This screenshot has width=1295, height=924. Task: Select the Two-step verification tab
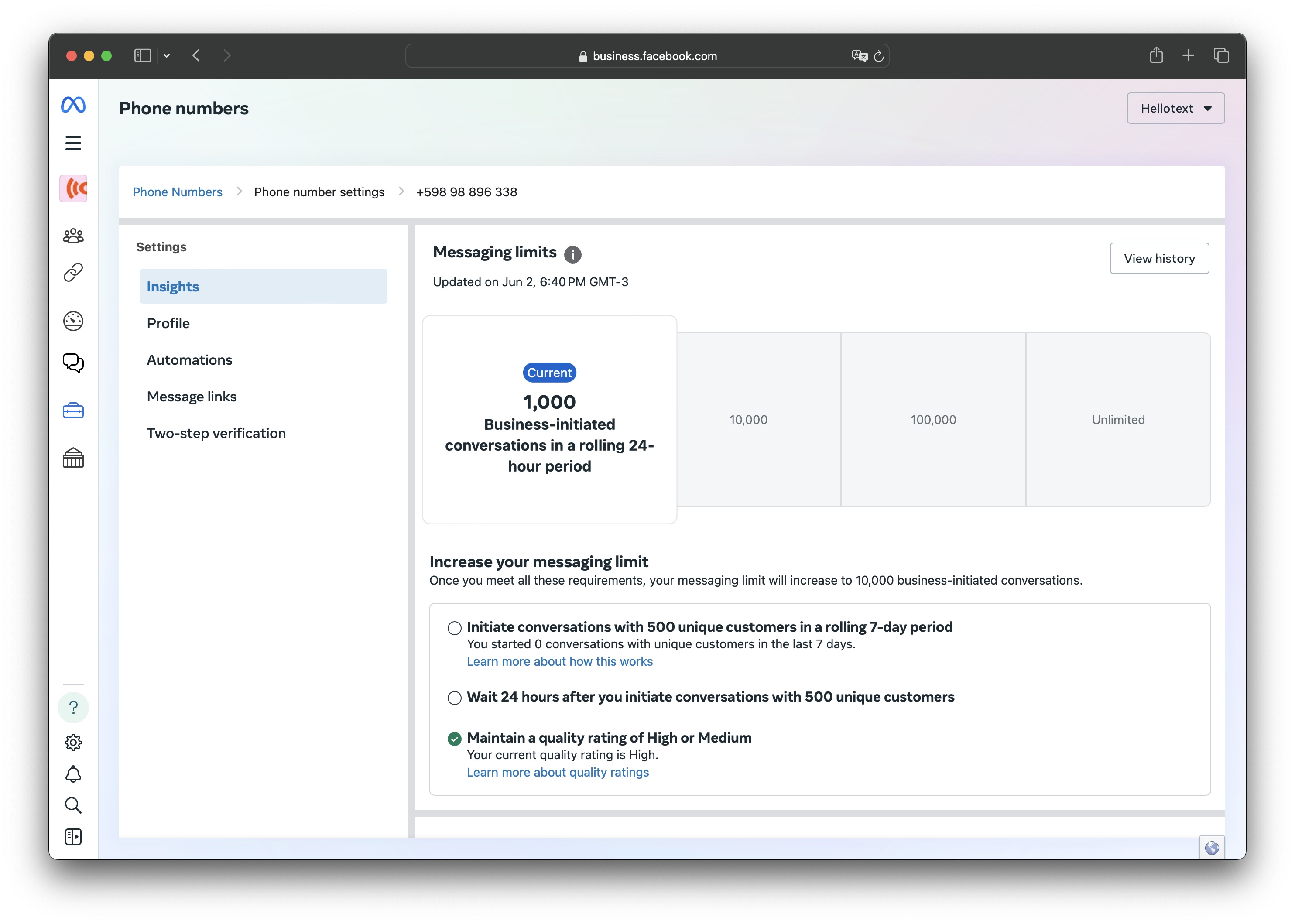263,433
